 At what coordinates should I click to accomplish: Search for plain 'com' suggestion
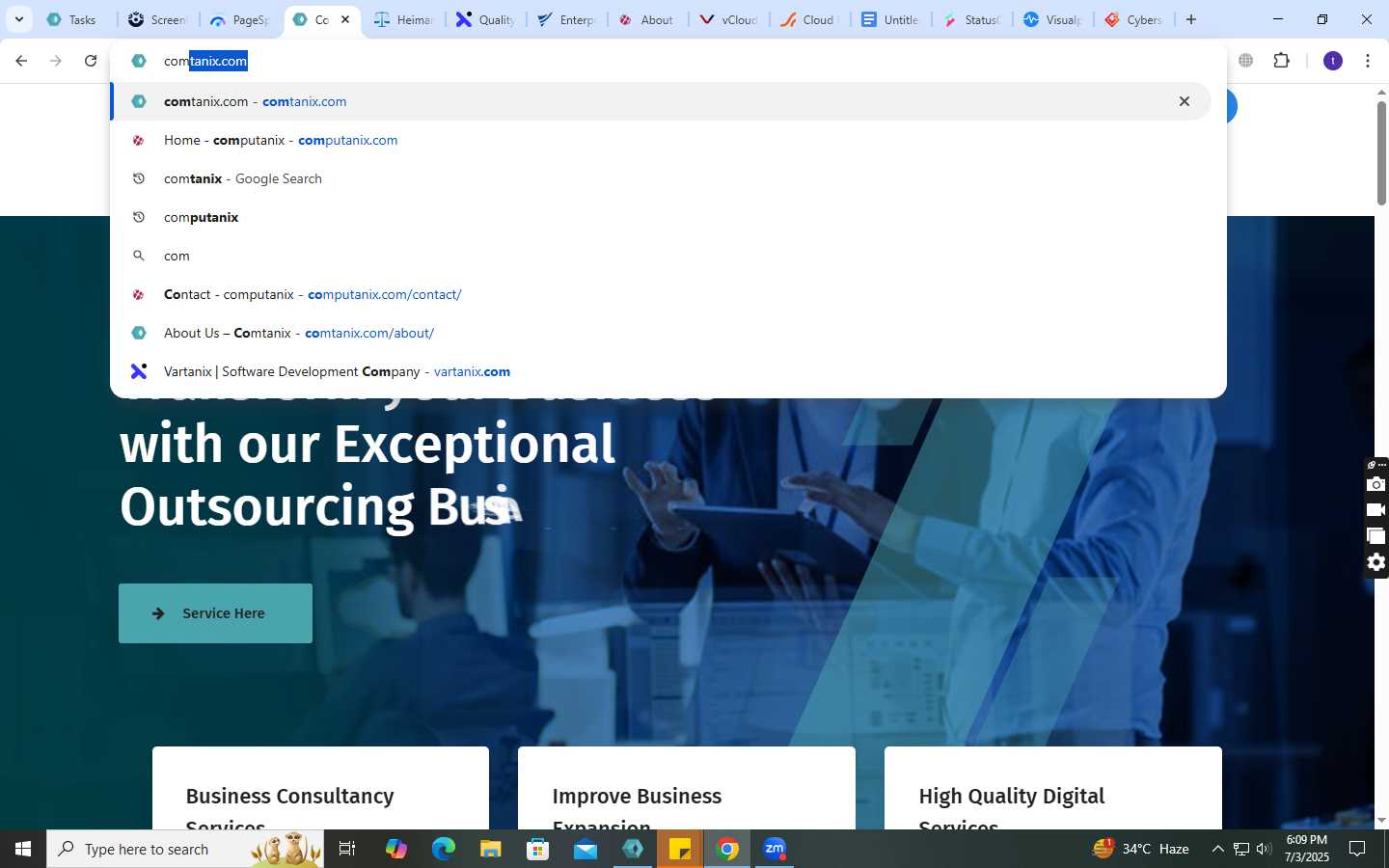click(x=661, y=256)
